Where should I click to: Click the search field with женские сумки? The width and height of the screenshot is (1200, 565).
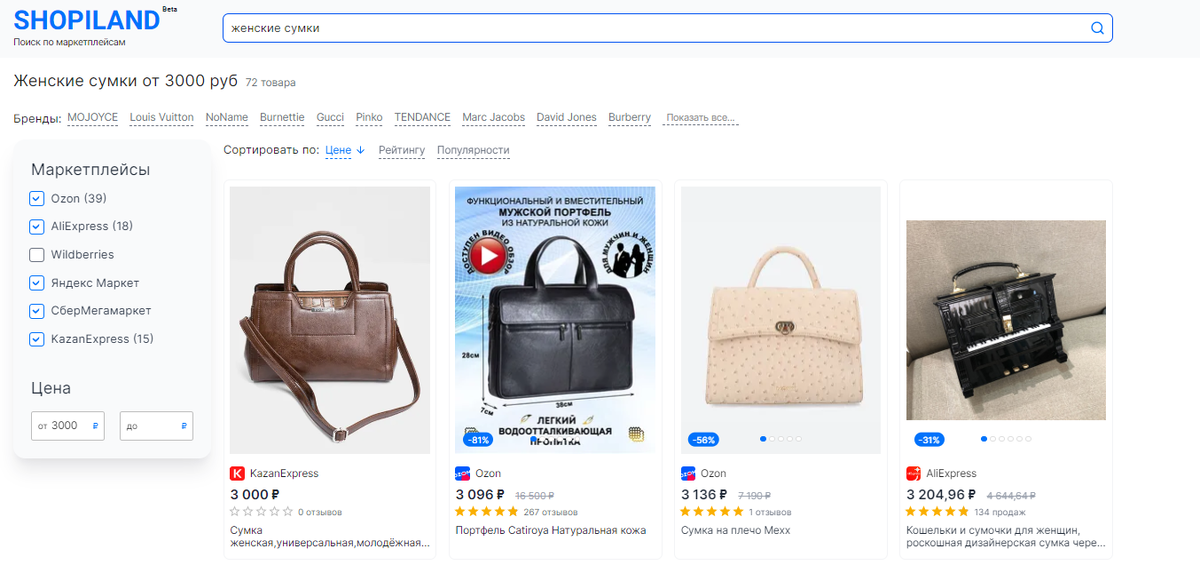(667, 28)
